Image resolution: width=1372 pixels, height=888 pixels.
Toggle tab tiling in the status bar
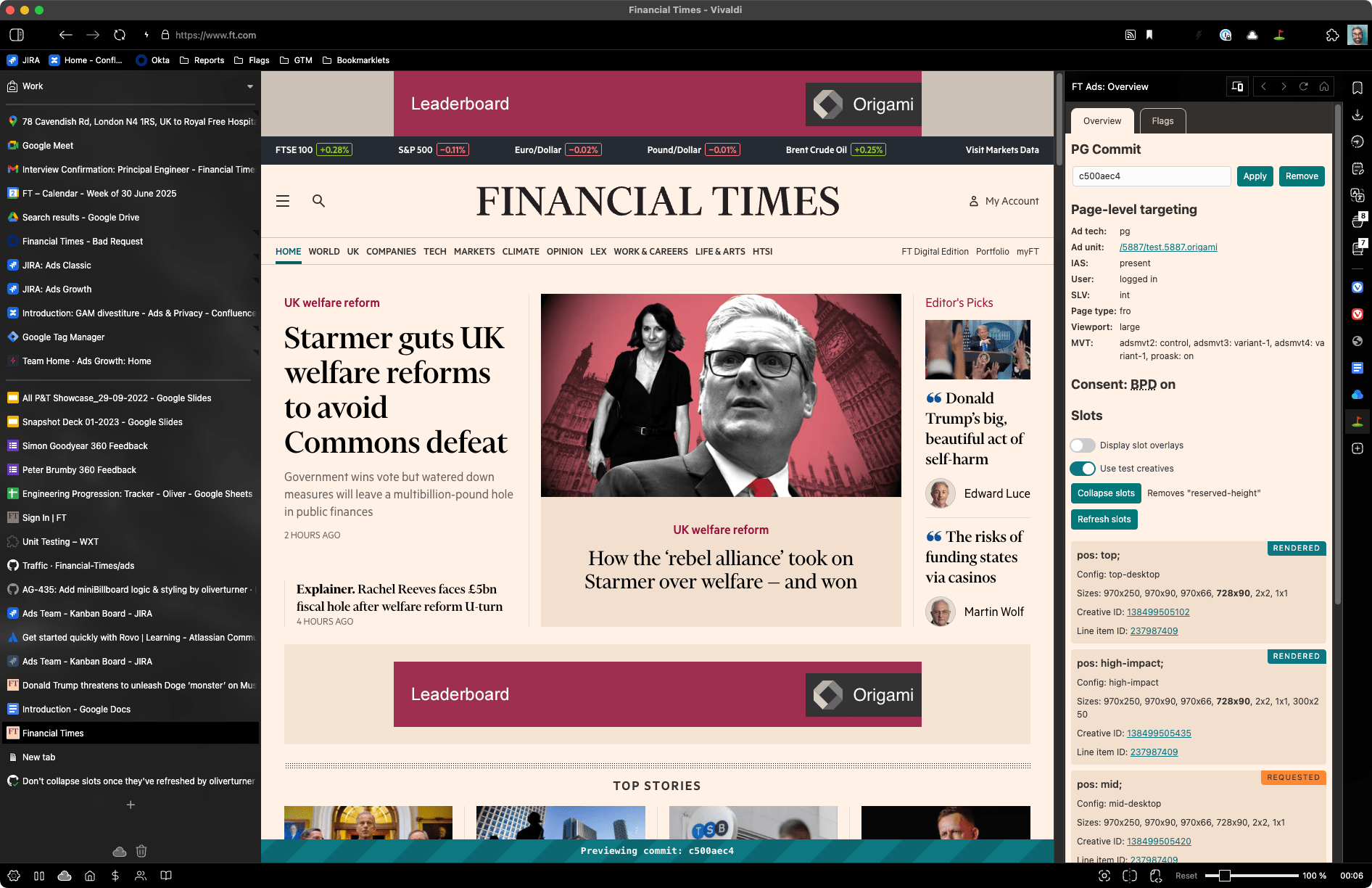click(x=1130, y=876)
